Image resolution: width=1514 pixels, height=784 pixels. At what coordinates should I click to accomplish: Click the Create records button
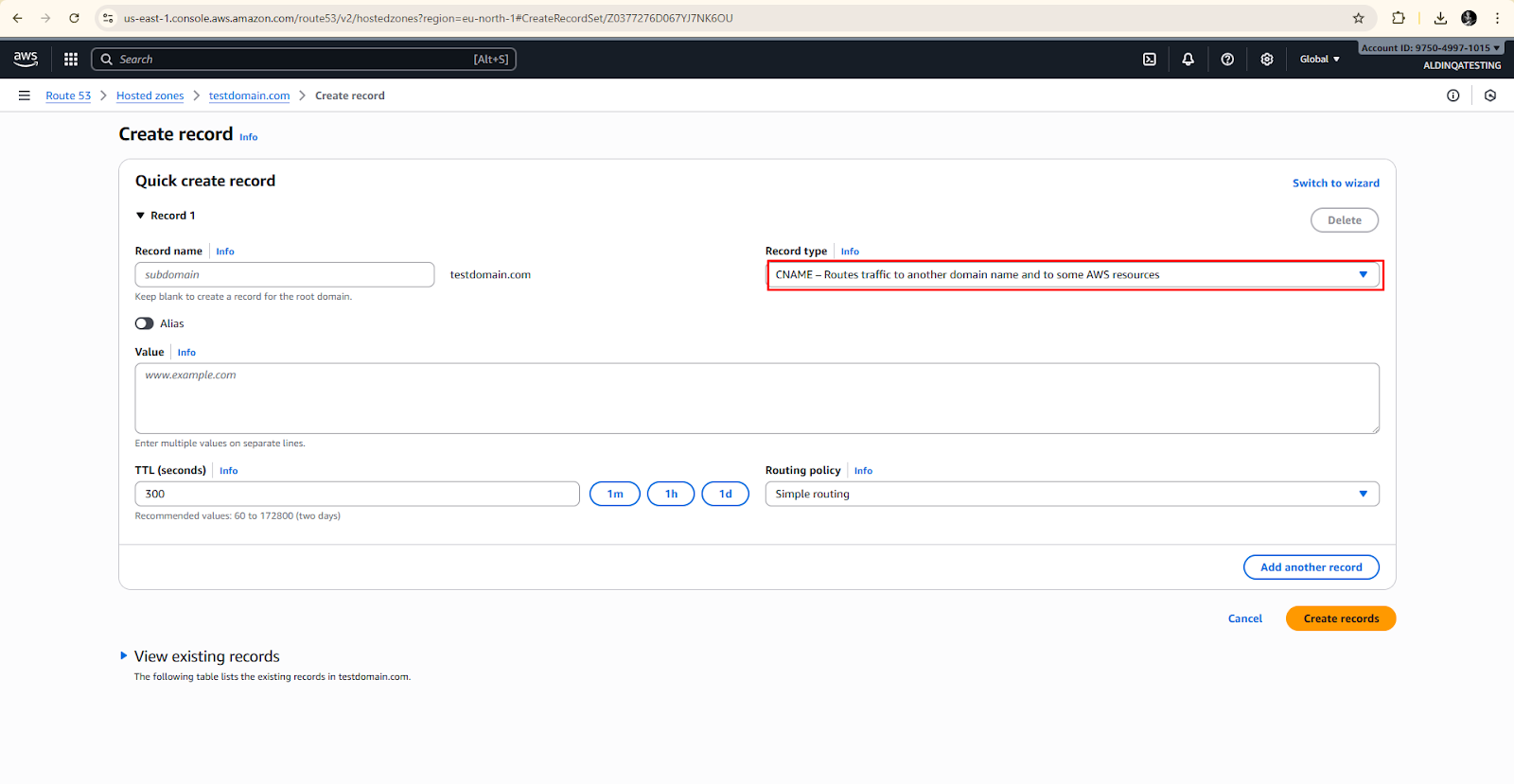pyautogui.click(x=1340, y=618)
